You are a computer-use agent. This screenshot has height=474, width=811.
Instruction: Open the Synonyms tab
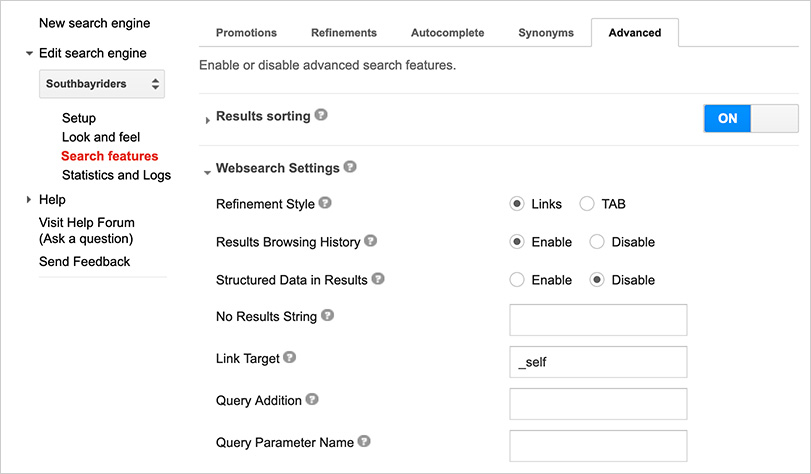(546, 33)
